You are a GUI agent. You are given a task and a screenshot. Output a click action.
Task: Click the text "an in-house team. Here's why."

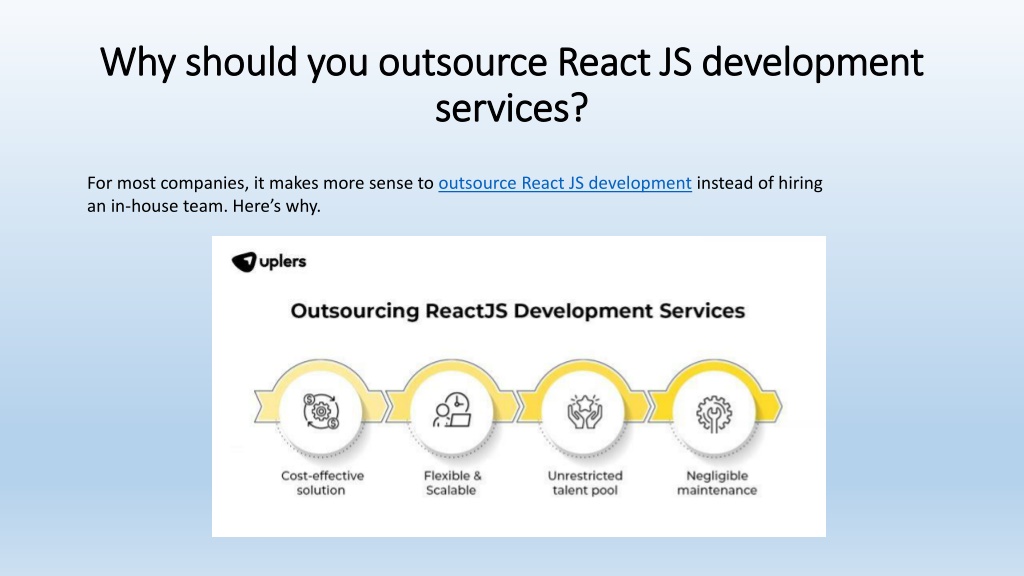pos(204,206)
